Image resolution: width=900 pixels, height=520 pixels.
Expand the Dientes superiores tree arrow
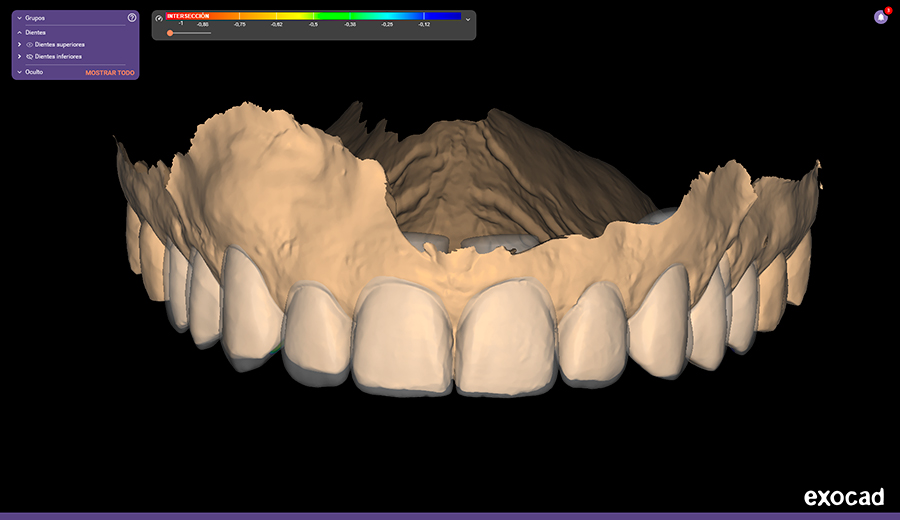coord(20,45)
